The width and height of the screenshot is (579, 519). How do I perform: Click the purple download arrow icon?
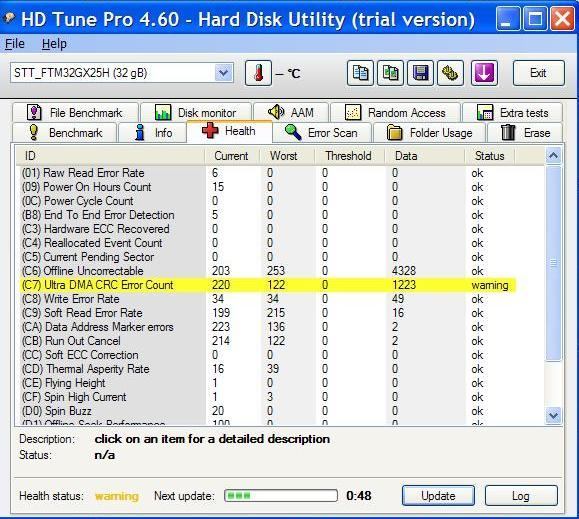pos(484,73)
